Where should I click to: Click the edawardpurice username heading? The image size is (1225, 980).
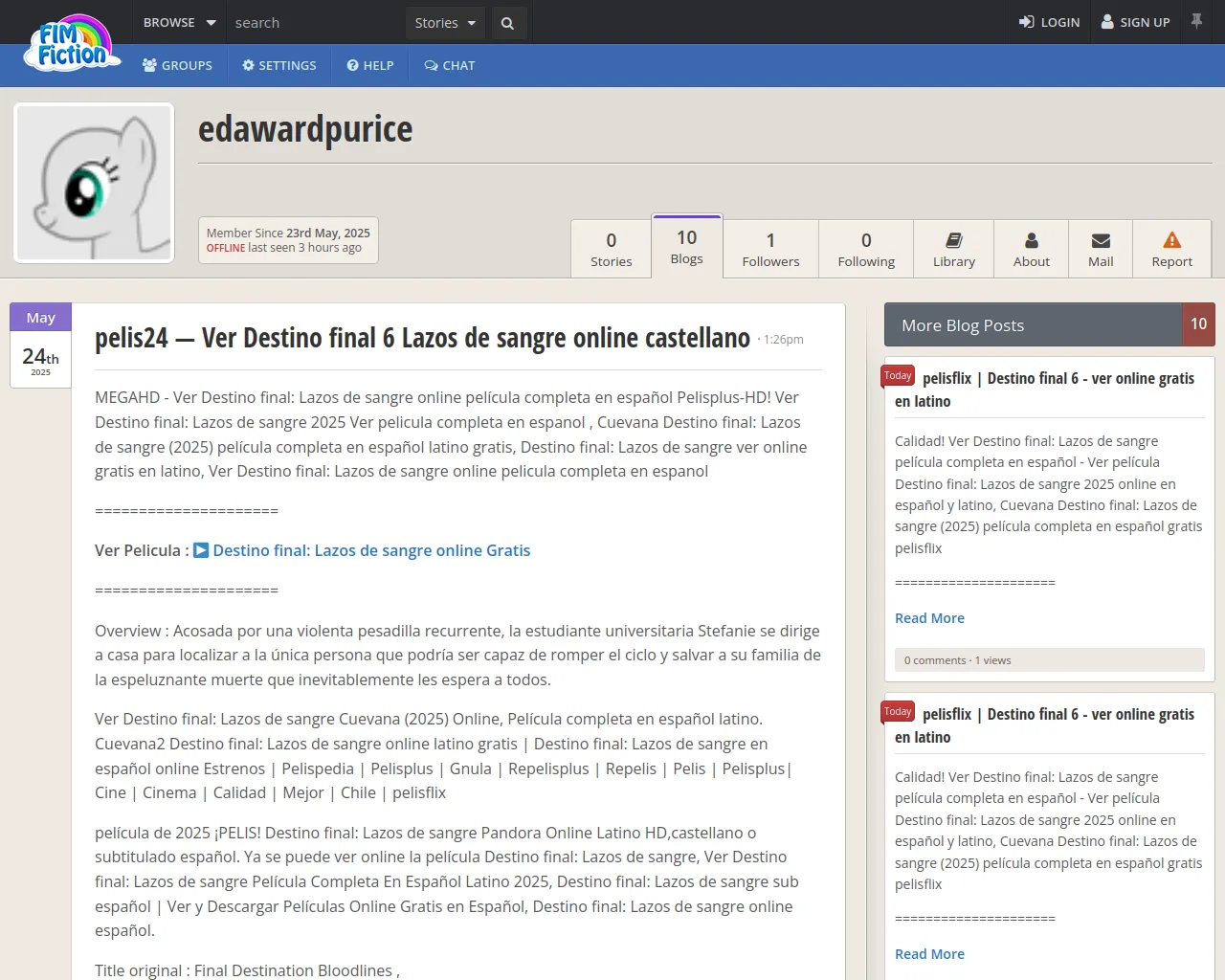(x=305, y=129)
